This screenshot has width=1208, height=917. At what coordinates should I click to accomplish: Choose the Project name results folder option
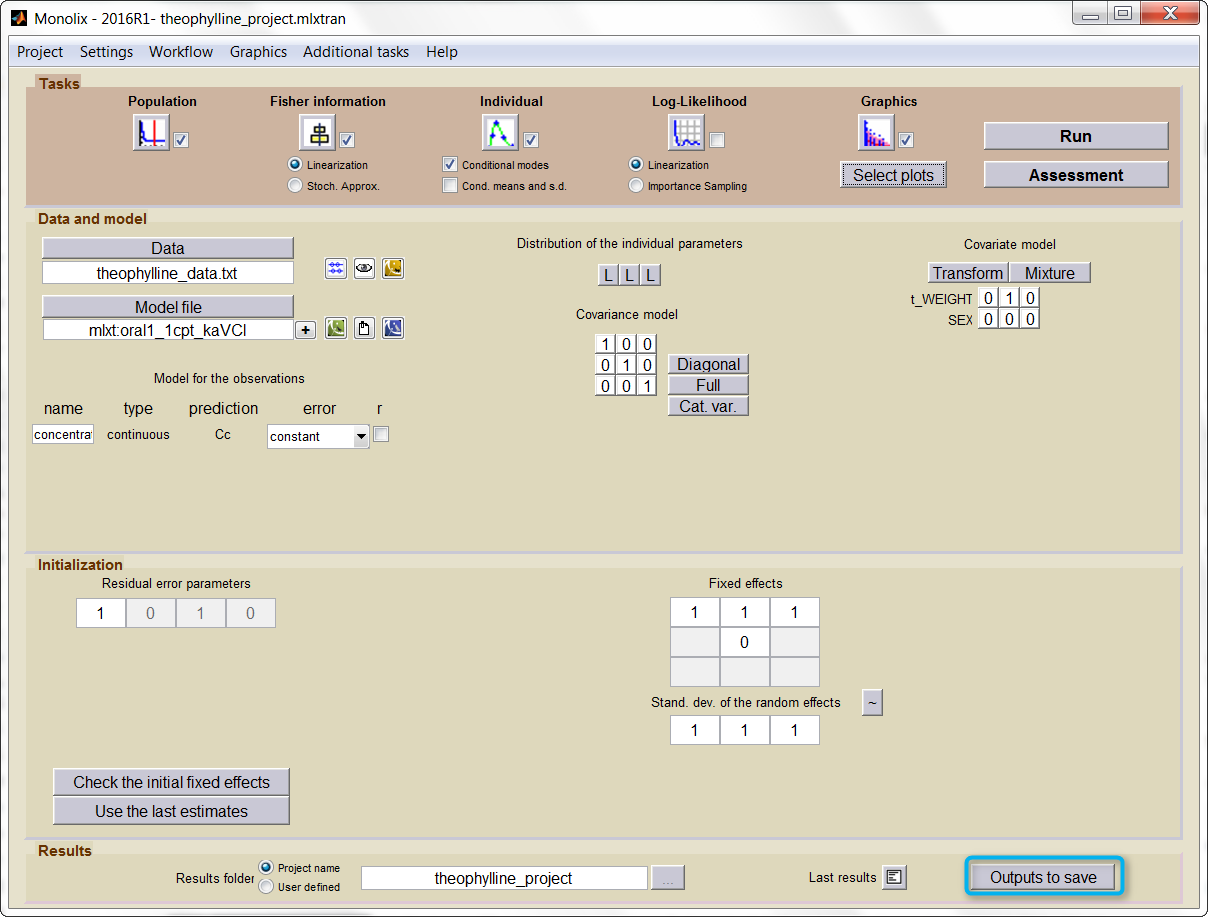[x=266, y=867]
